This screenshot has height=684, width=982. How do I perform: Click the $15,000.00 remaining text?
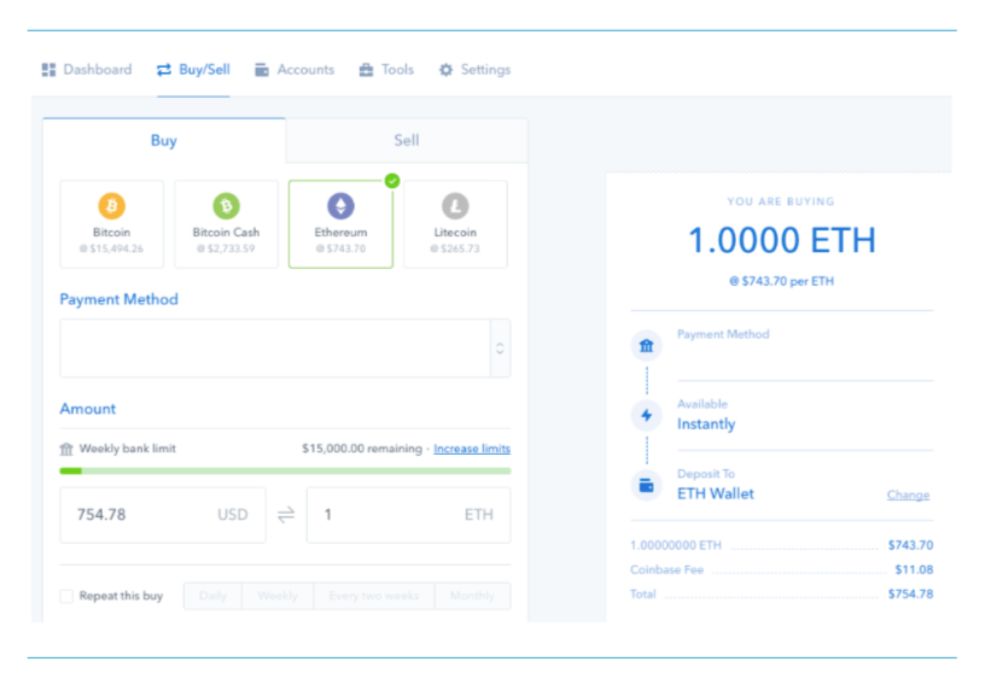[362, 448]
